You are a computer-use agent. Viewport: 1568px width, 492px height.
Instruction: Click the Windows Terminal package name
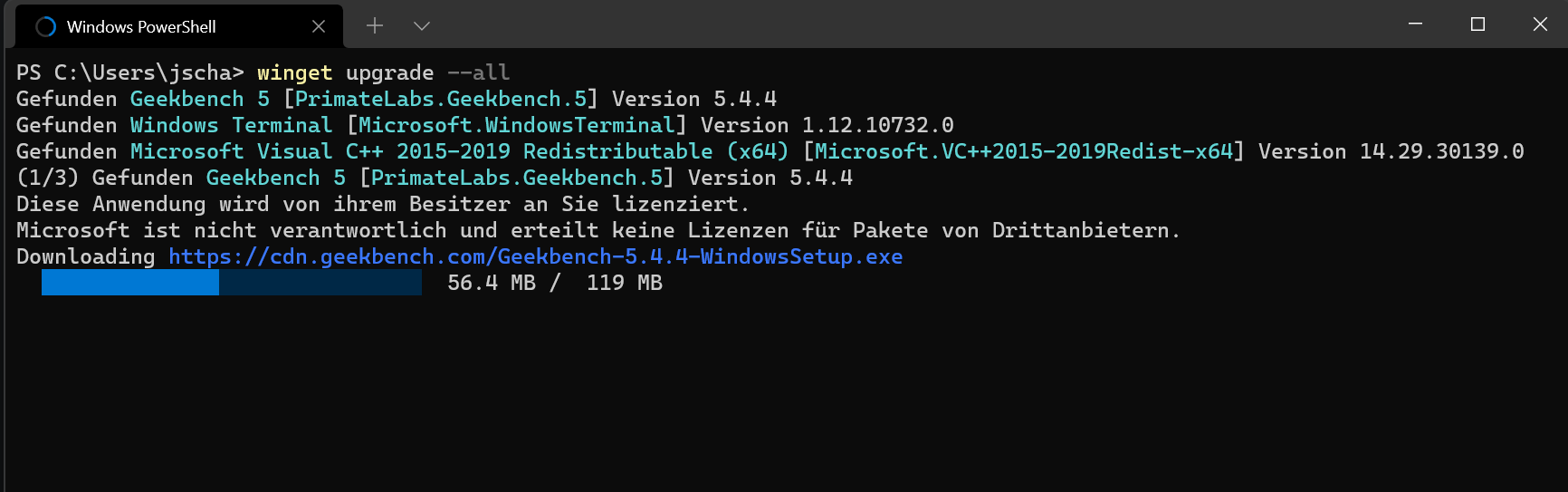click(x=231, y=125)
